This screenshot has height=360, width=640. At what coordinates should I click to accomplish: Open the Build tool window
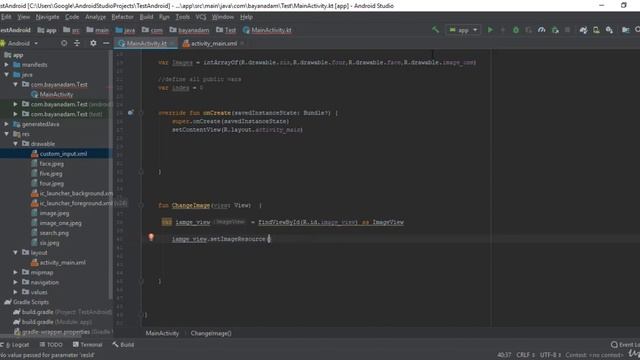[x=123, y=345]
